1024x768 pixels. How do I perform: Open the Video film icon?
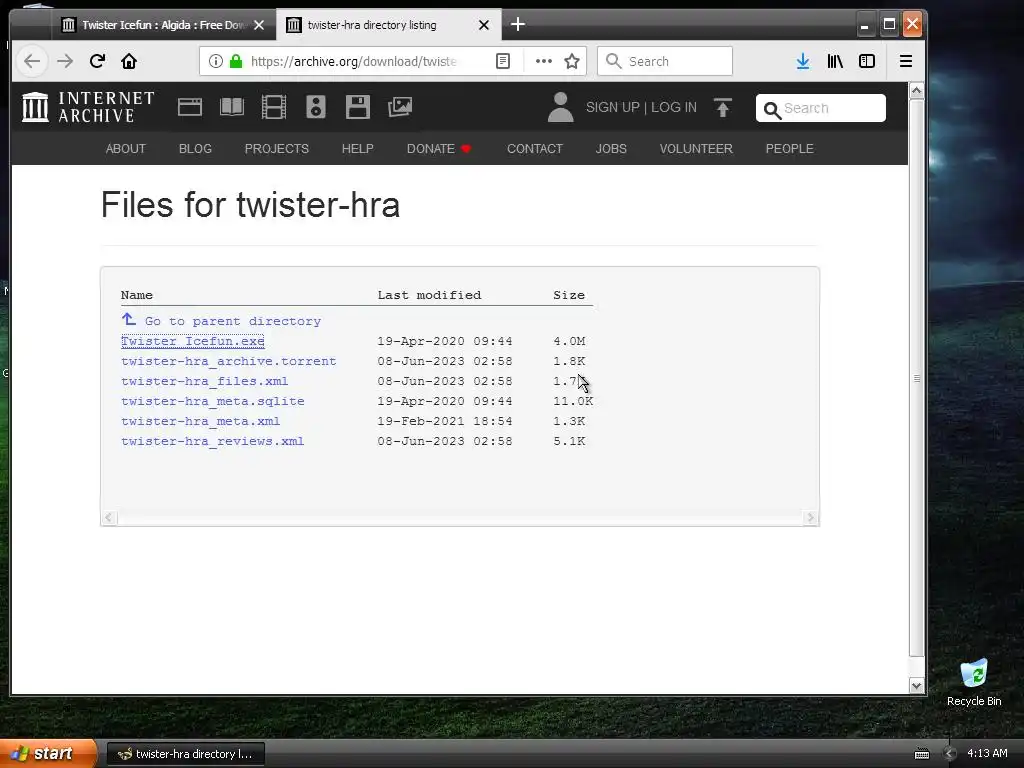point(274,107)
